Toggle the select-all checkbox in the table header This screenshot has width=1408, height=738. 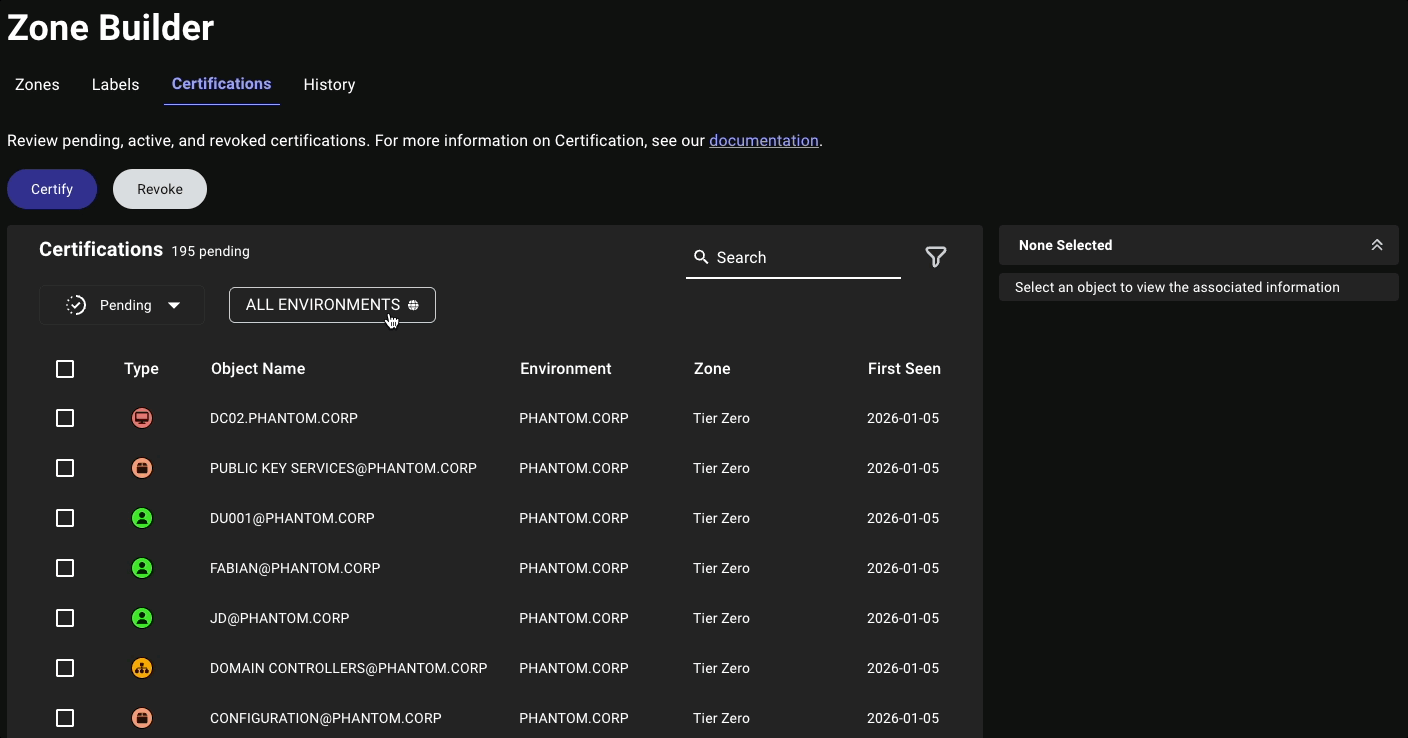pos(65,368)
